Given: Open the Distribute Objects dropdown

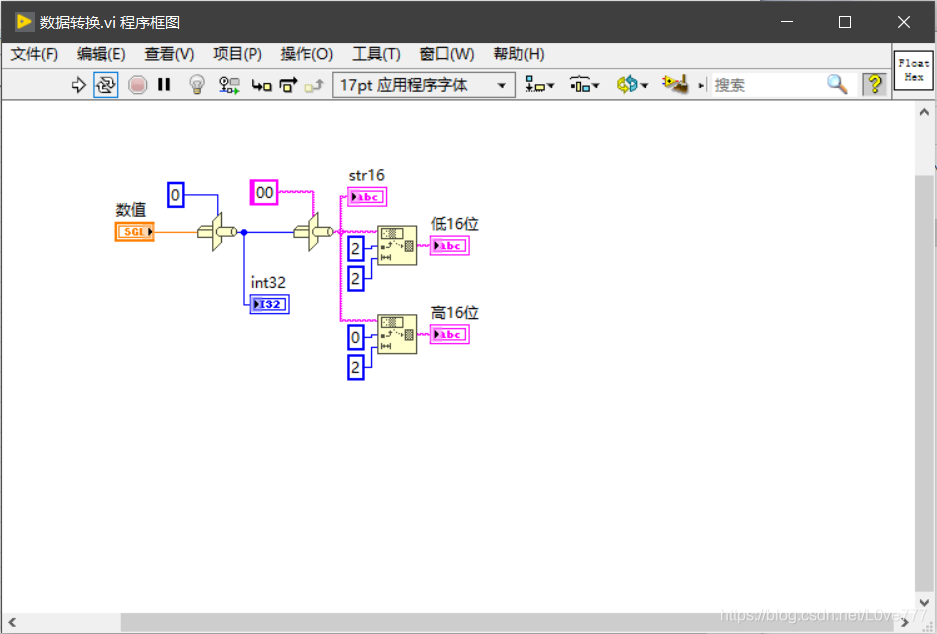Looking at the screenshot, I should pyautogui.click(x=584, y=85).
